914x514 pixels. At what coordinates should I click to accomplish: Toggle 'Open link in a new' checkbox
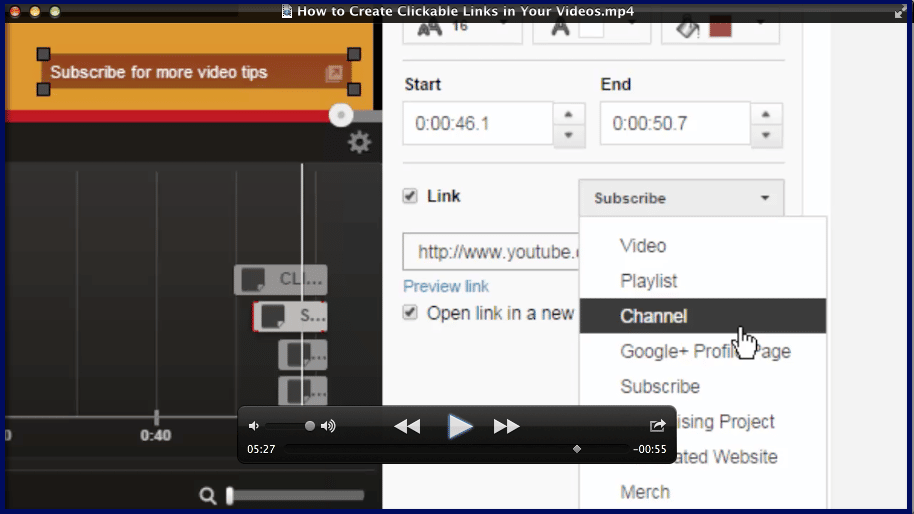(x=410, y=312)
